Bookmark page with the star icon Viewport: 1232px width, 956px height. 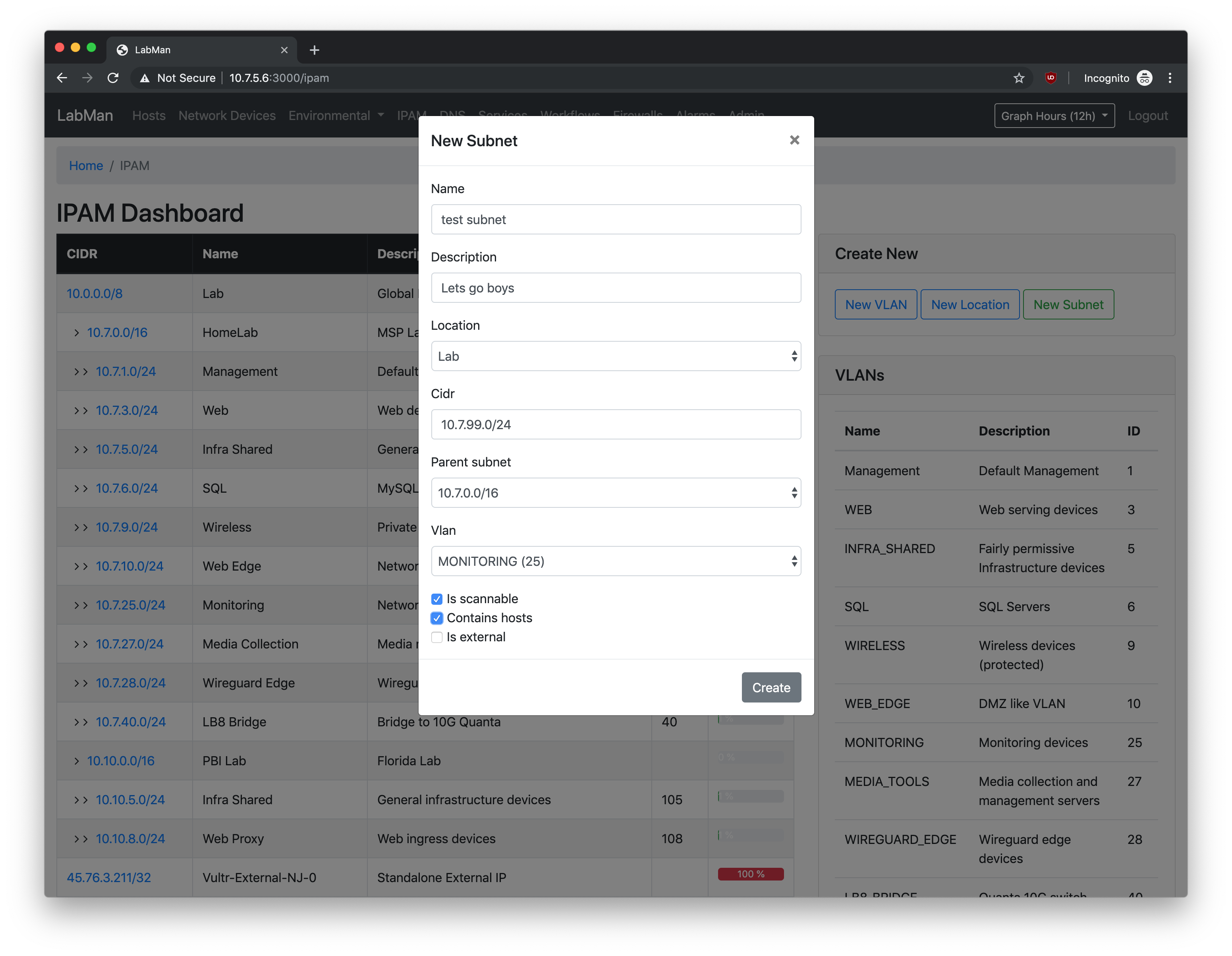(1018, 78)
